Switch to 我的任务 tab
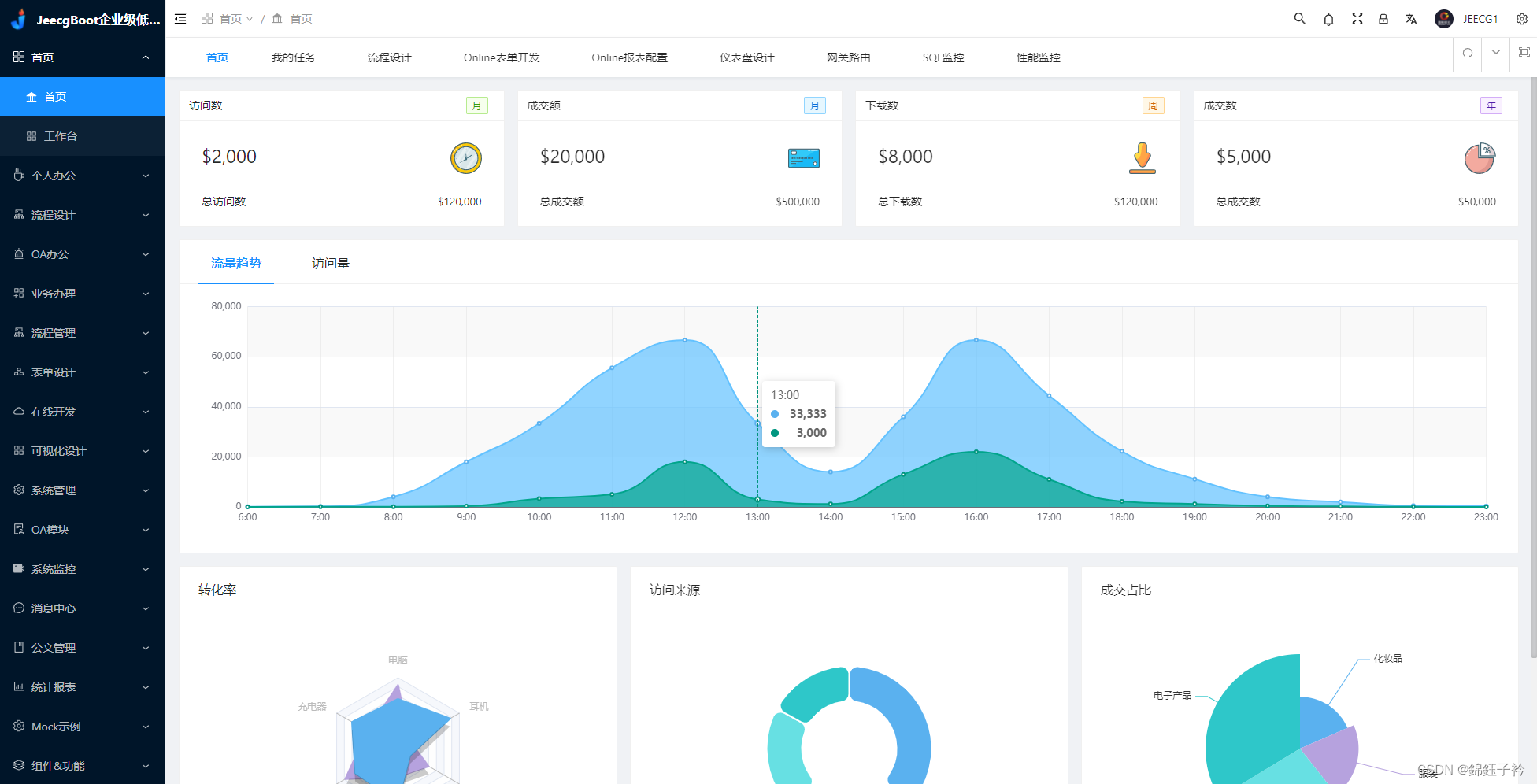Image resolution: width=1537 pixels, height=784 pixels. (x=294, y=57)
